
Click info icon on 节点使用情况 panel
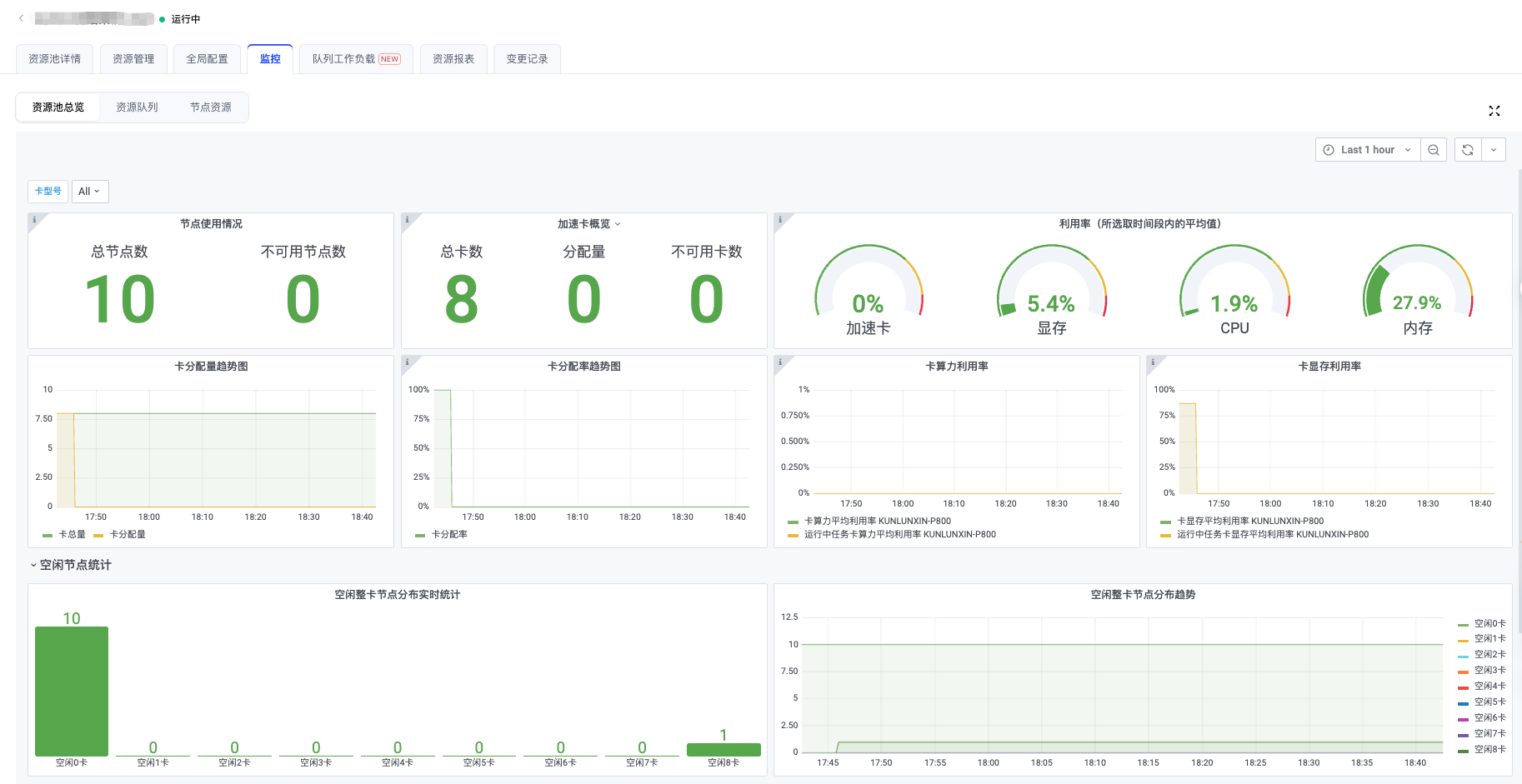34,220
